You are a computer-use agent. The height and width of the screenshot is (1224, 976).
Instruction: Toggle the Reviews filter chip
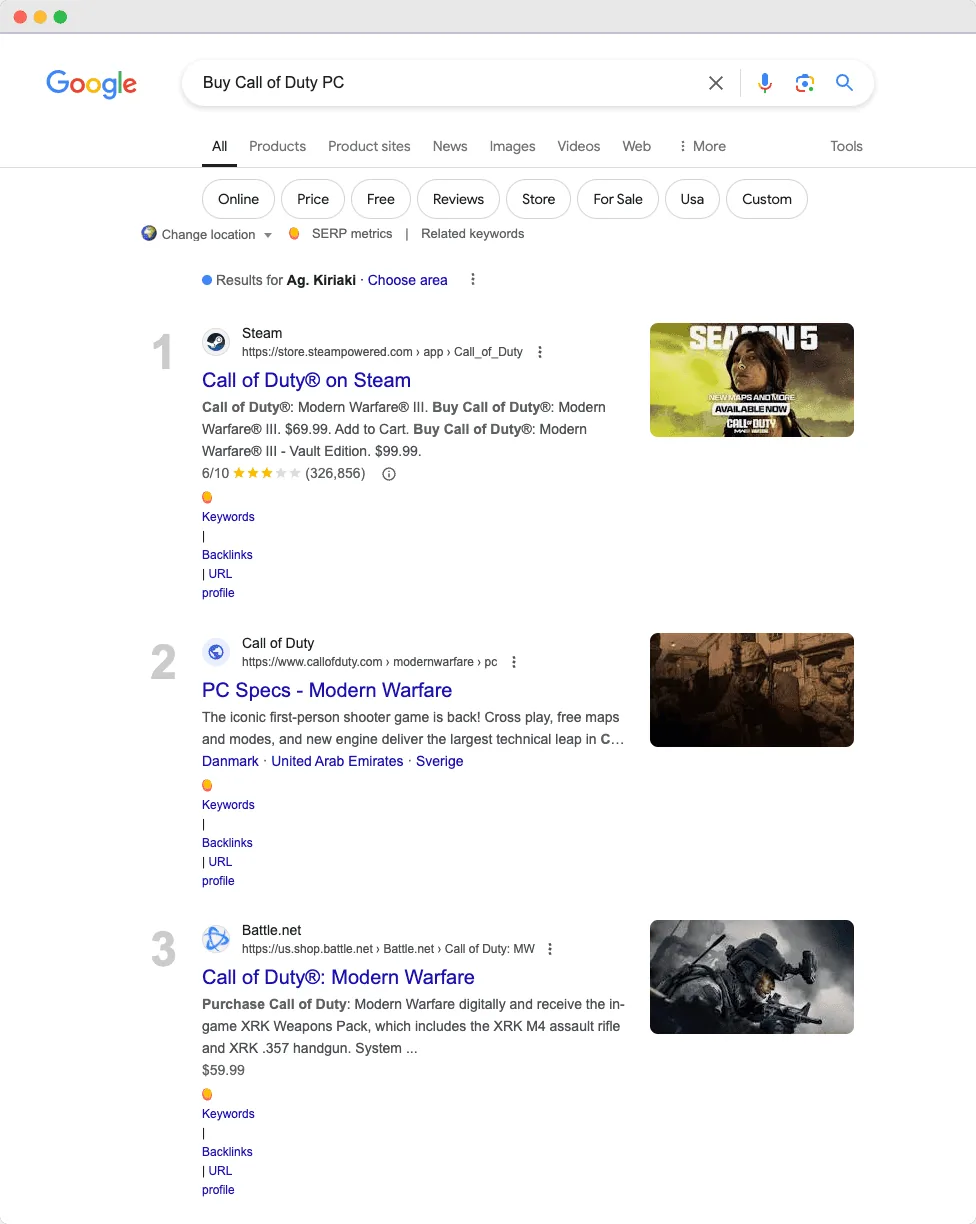point(458,199)
